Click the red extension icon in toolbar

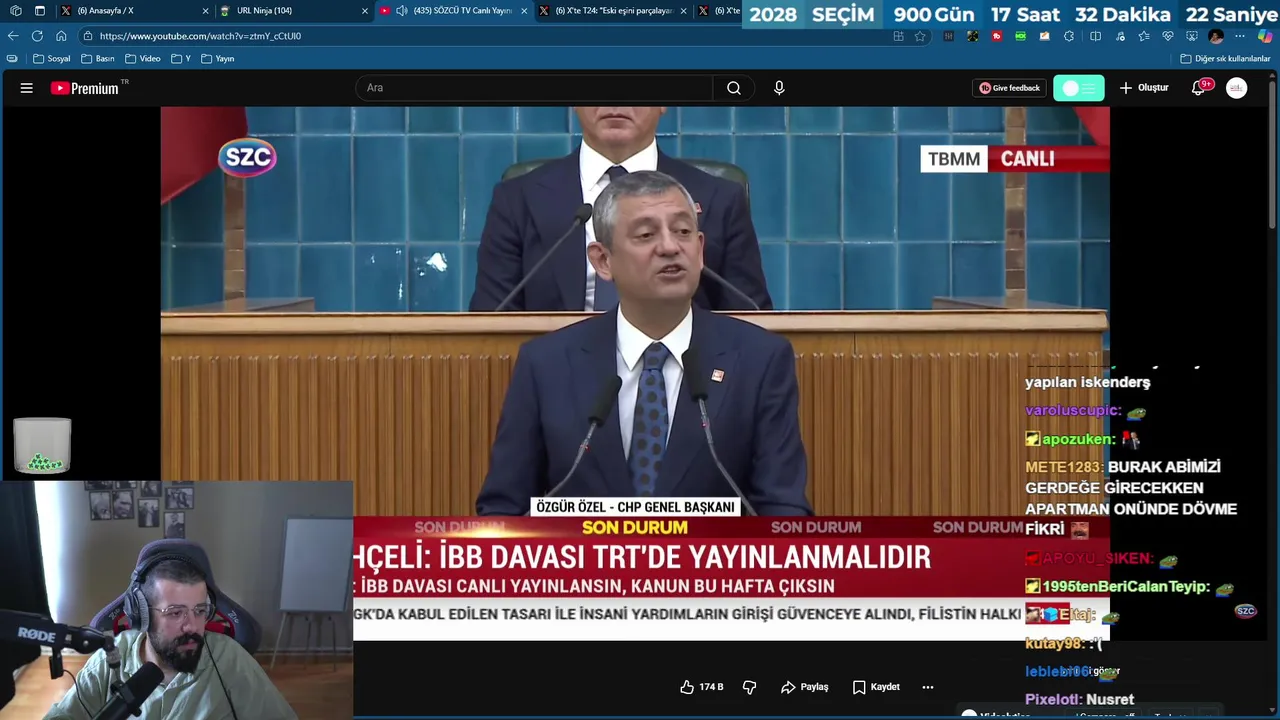click(x=997, y=36)
